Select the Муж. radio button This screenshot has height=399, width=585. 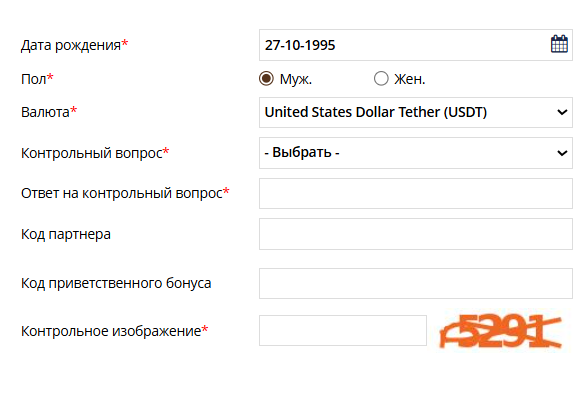coord(266,79)
